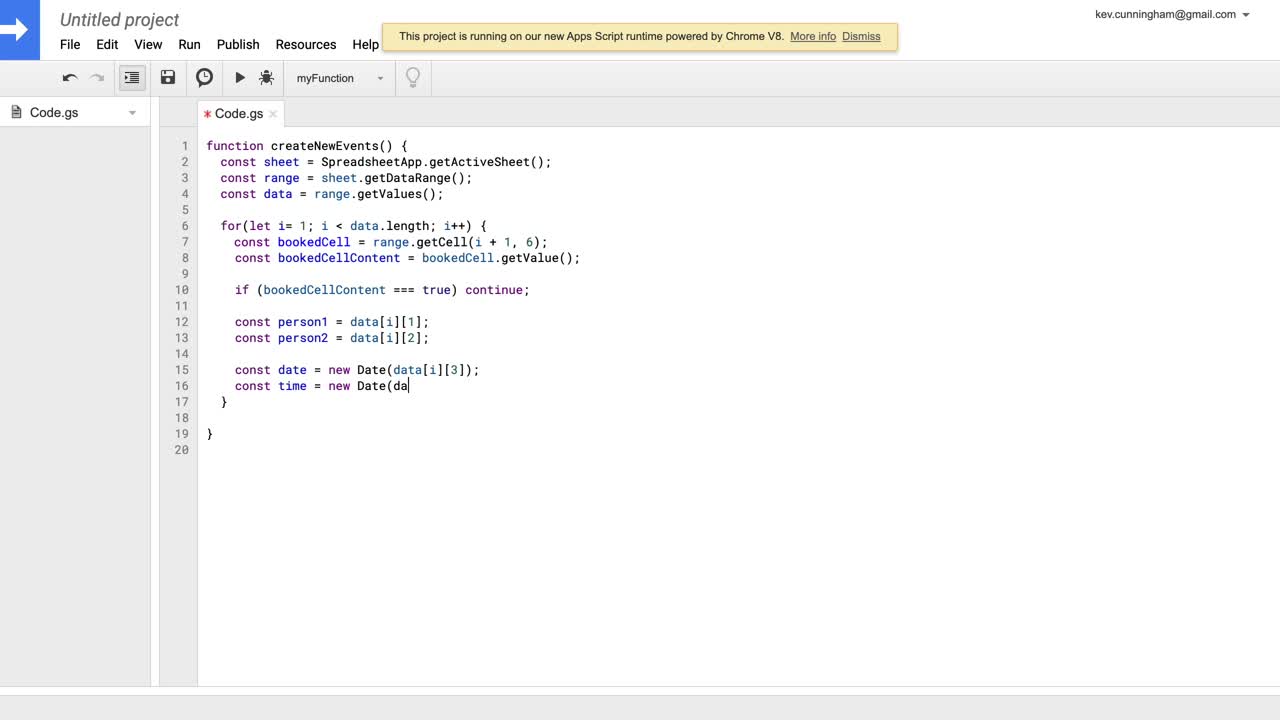Click the lightbulb hint icon
Screen dimensions: 1280x720
click(413, 77)
